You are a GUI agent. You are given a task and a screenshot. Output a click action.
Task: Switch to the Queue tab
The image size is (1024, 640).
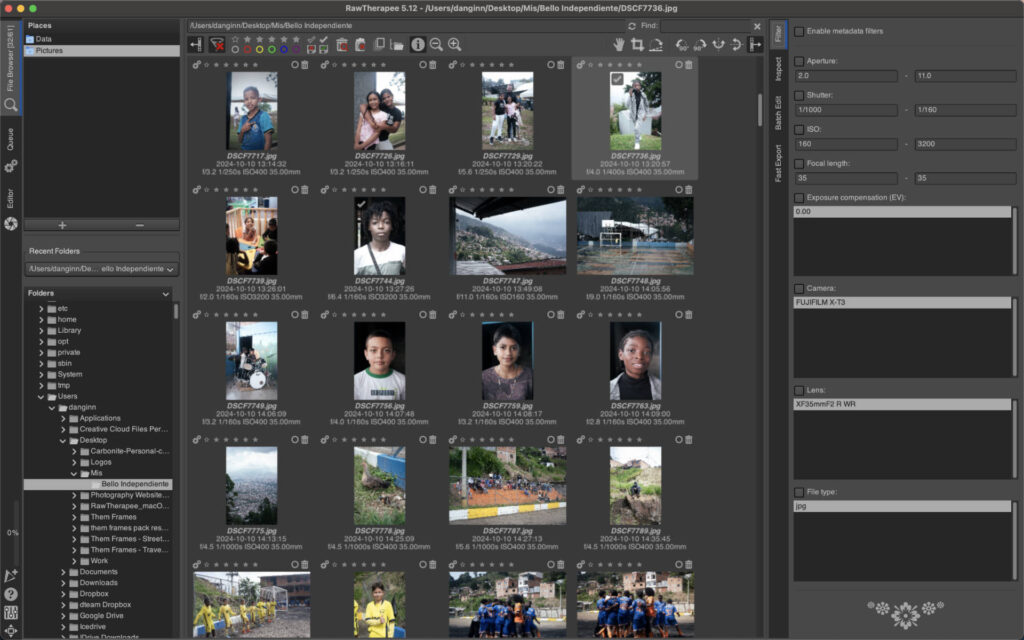pos(10,139)
